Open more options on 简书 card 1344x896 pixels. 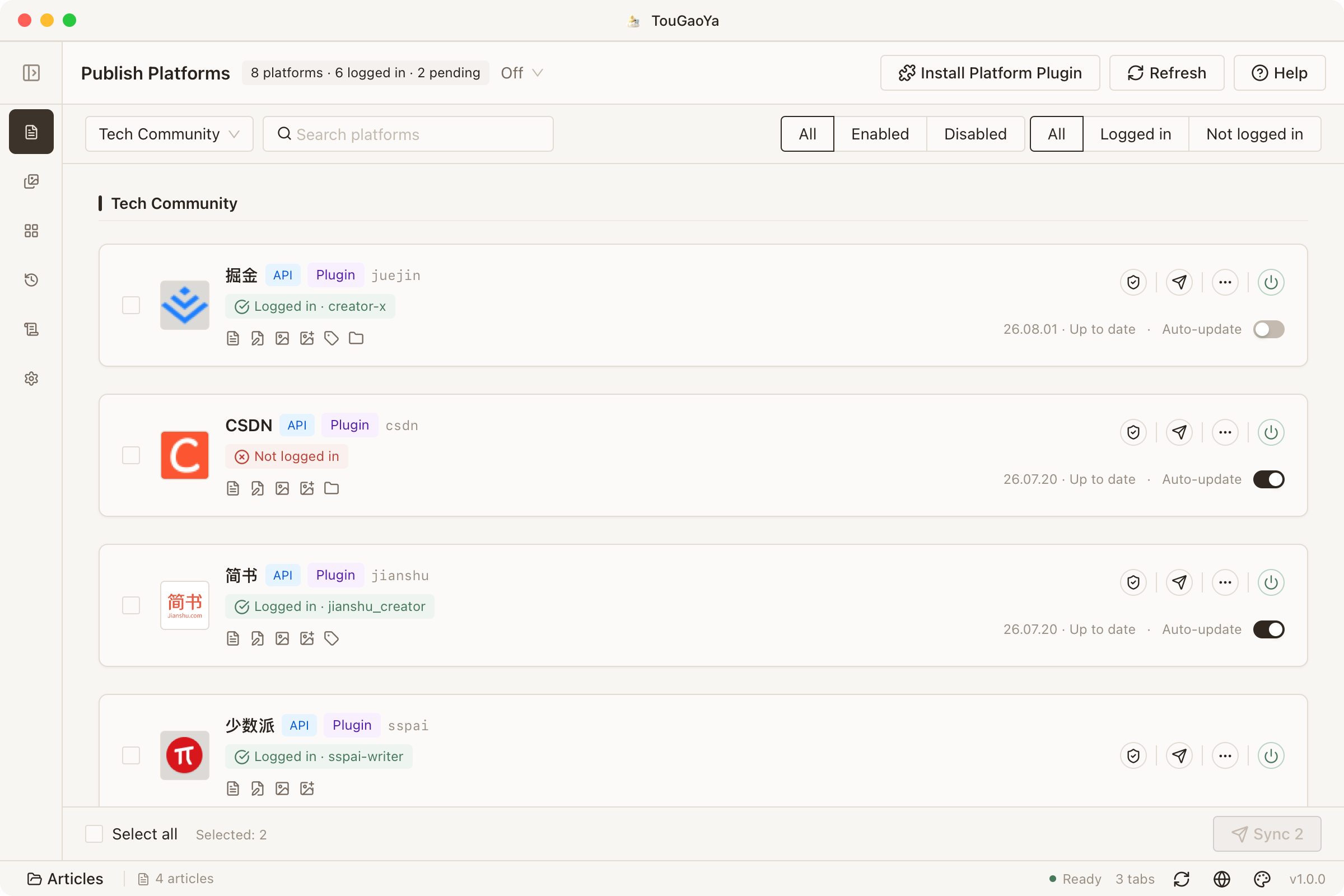coord(1225,582)
